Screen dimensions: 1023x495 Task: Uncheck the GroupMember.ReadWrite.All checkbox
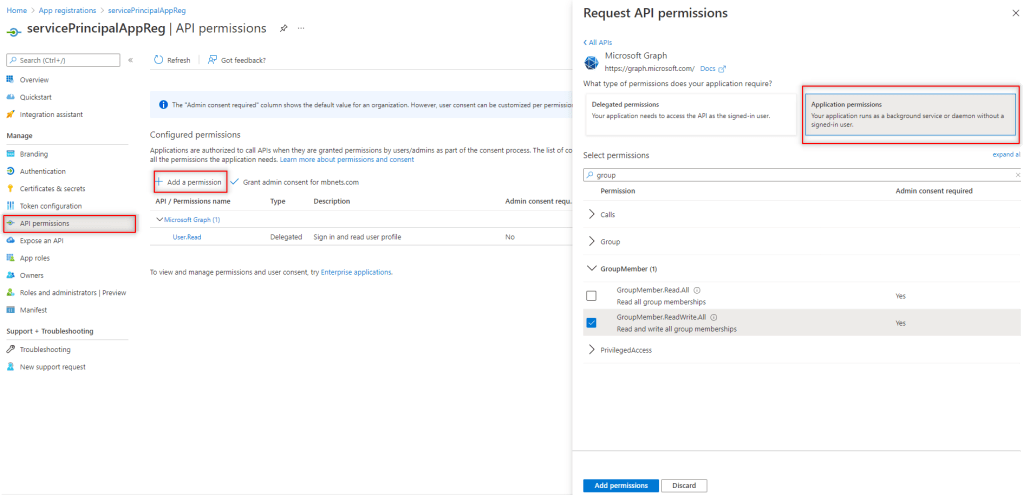click(x=591, y=322)
